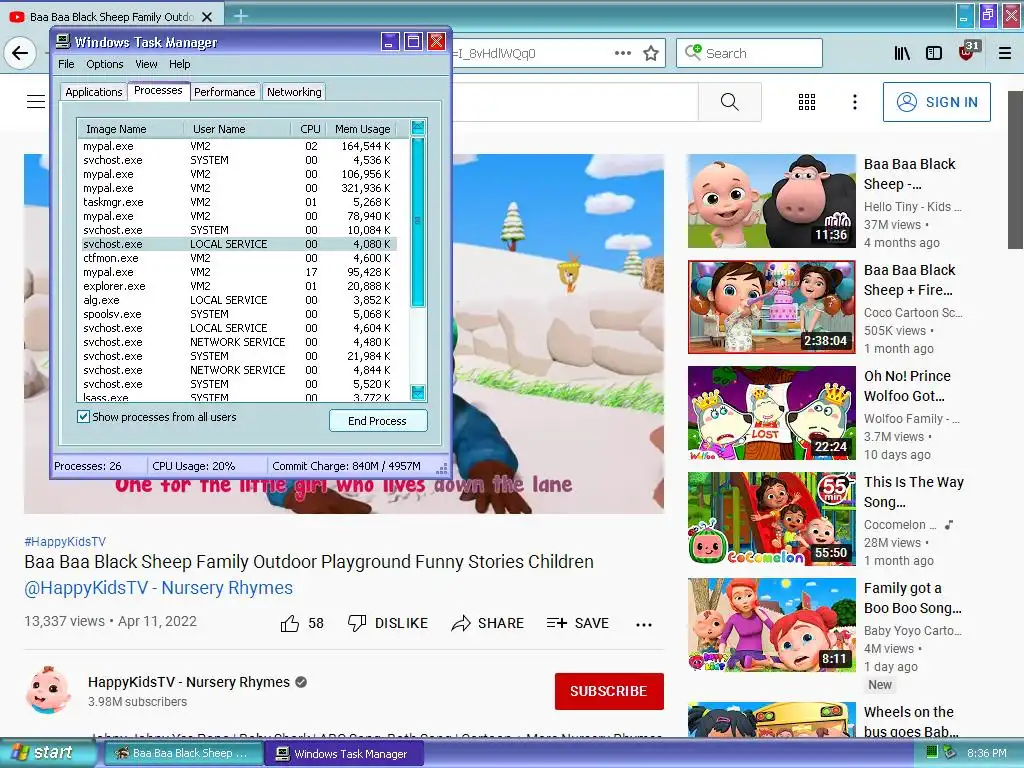The width and height of the screenshot is (1024, 768).
Task: Click the green CPU usage tray icon
Action: pyautogui.click(x=932, y=753)
